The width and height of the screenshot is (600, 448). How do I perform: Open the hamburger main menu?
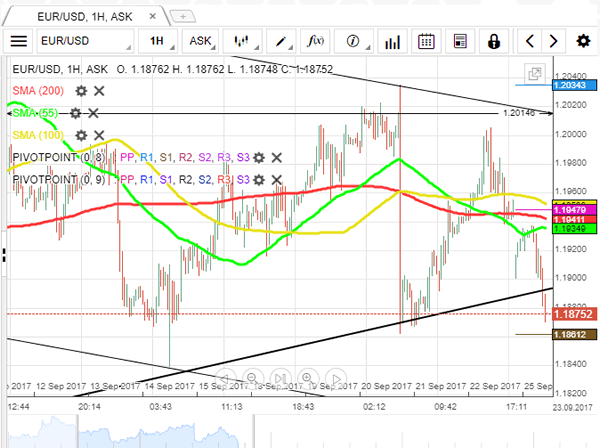(18, 41)
